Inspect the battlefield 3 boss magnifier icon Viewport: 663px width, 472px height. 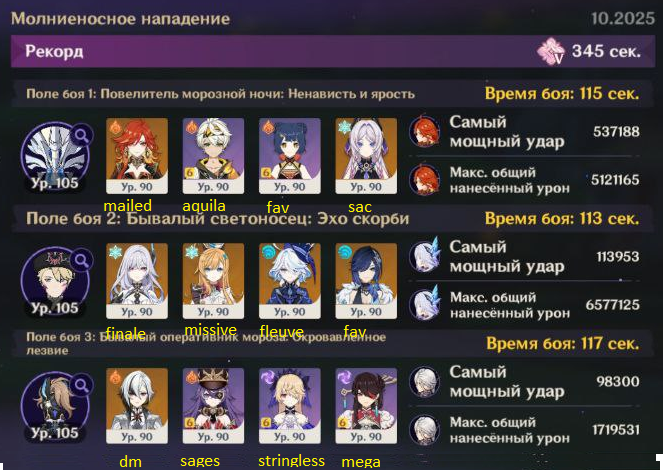tap(82, 385)
